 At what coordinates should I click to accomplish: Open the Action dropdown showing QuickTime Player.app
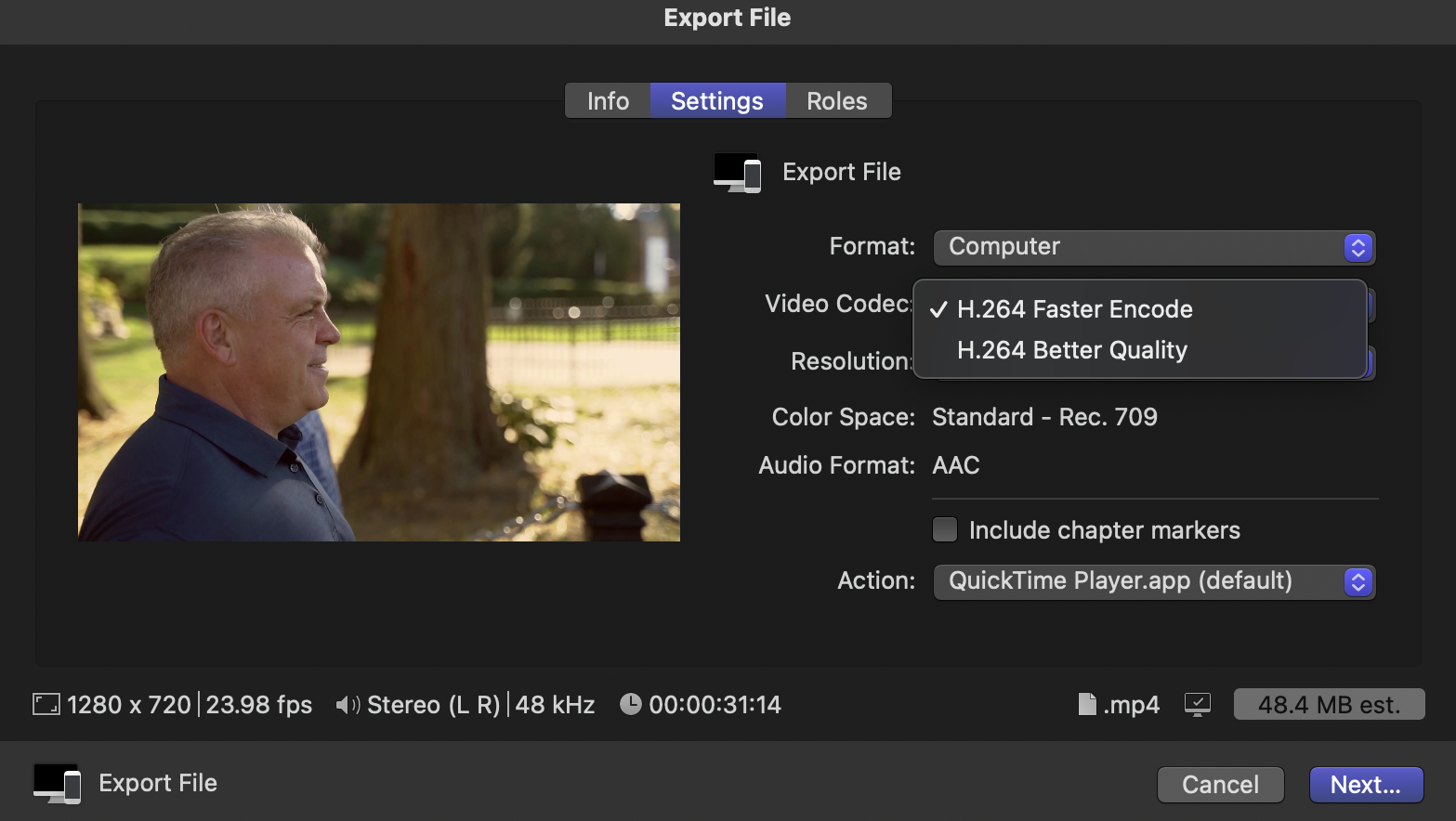pyautogui.click(x=1154, y=581)
